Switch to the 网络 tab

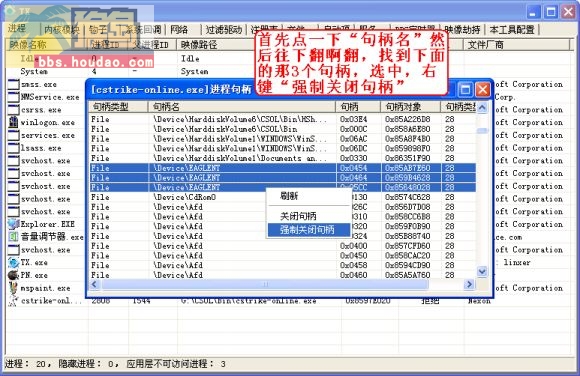179,30
